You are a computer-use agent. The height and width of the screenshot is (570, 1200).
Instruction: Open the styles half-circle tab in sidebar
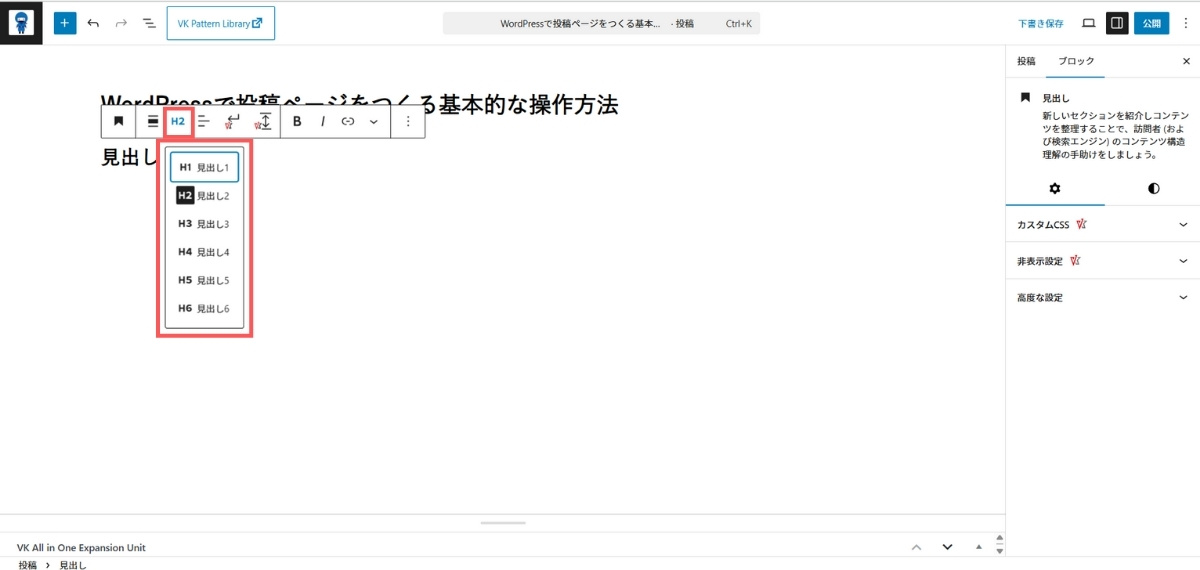click(x=1153, y=188)
